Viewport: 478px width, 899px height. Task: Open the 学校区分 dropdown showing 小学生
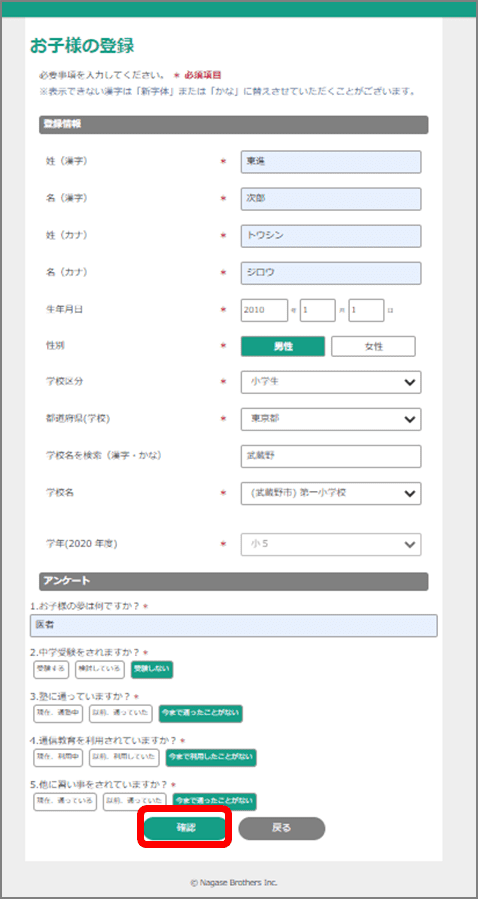coord(331,382)
